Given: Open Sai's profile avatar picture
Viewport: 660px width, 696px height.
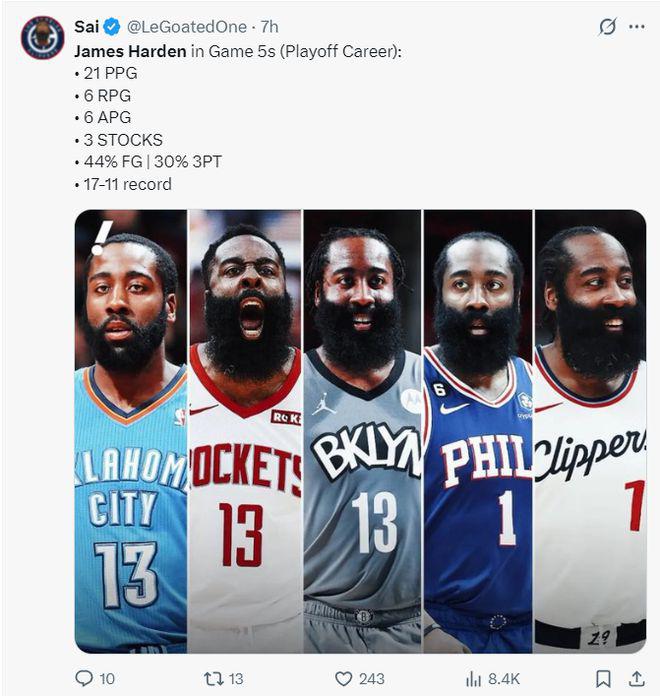Looking at the screenshot, I should (43, 38).
